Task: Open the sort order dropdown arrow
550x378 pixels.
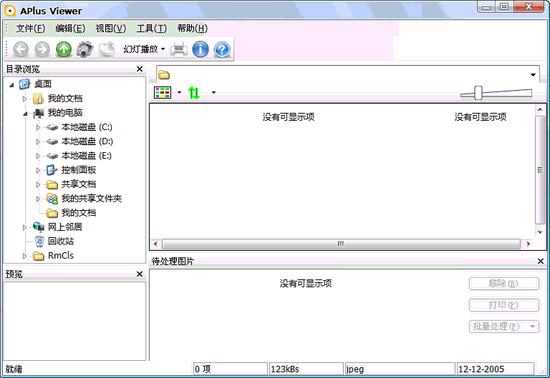Action: click(x=213, y=93)
